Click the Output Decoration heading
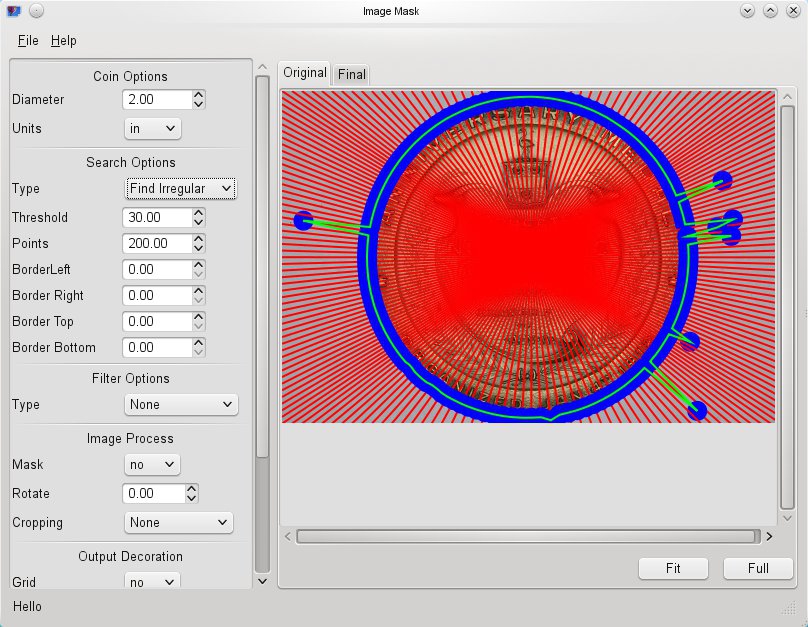808x627 pixels. 130,556
